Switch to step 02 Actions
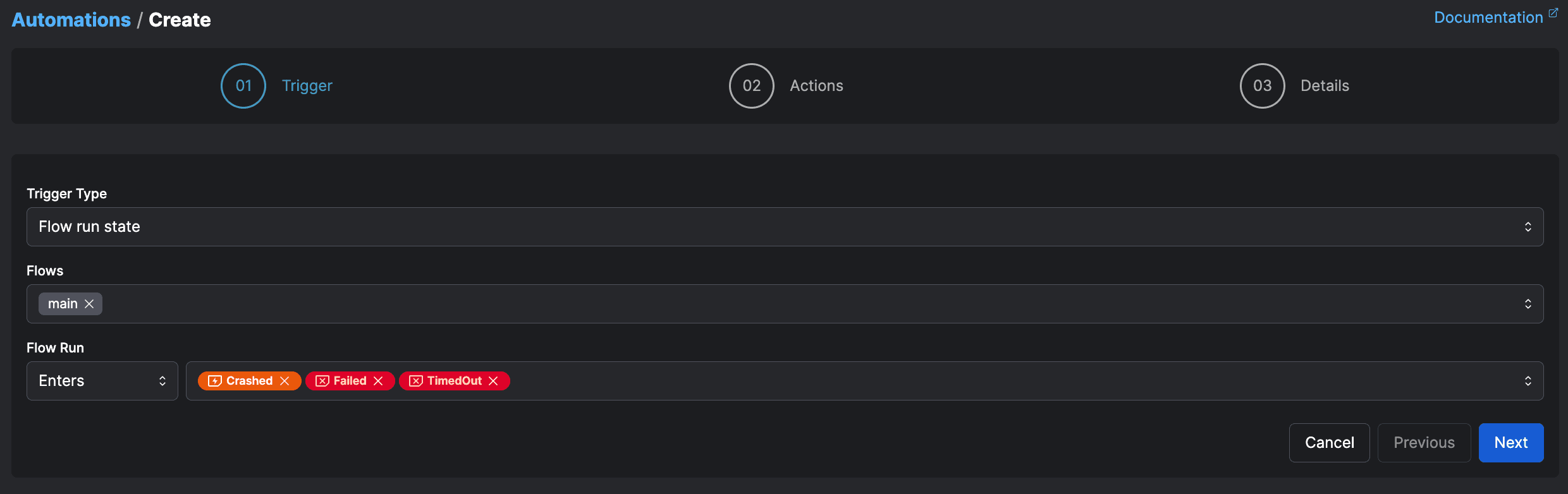Viewport: 1568px width, 494px height. [752, 86]
